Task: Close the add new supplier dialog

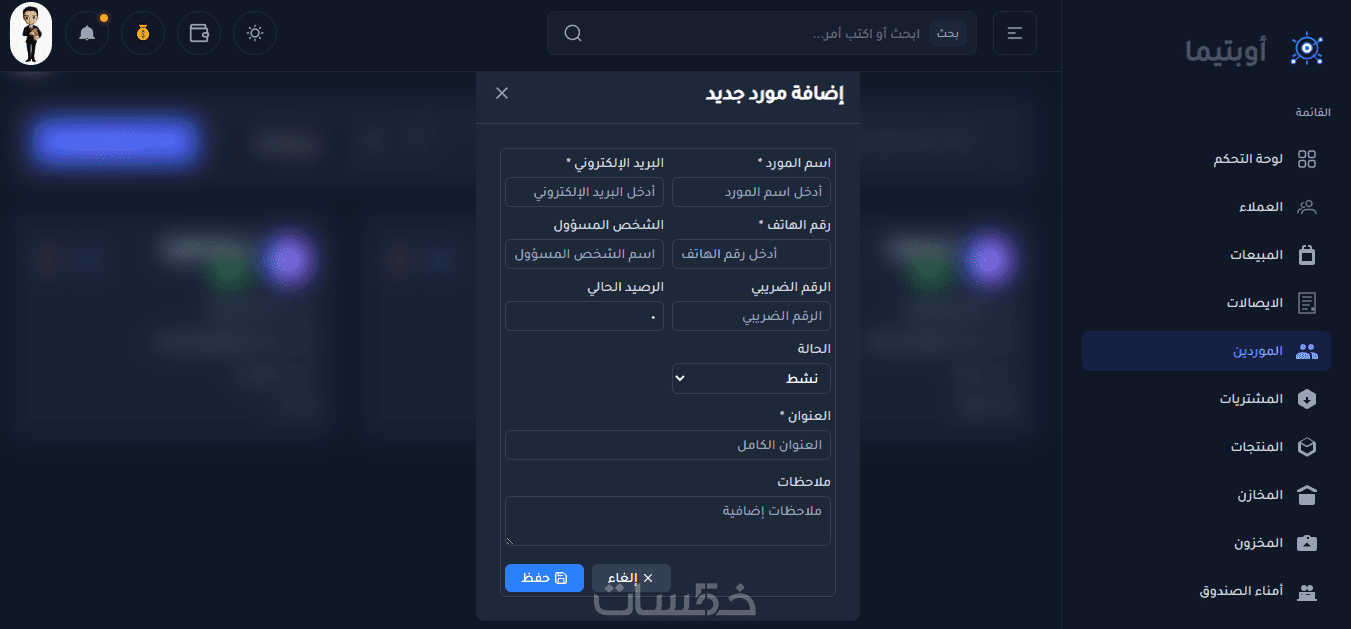Action: (502, 93)
